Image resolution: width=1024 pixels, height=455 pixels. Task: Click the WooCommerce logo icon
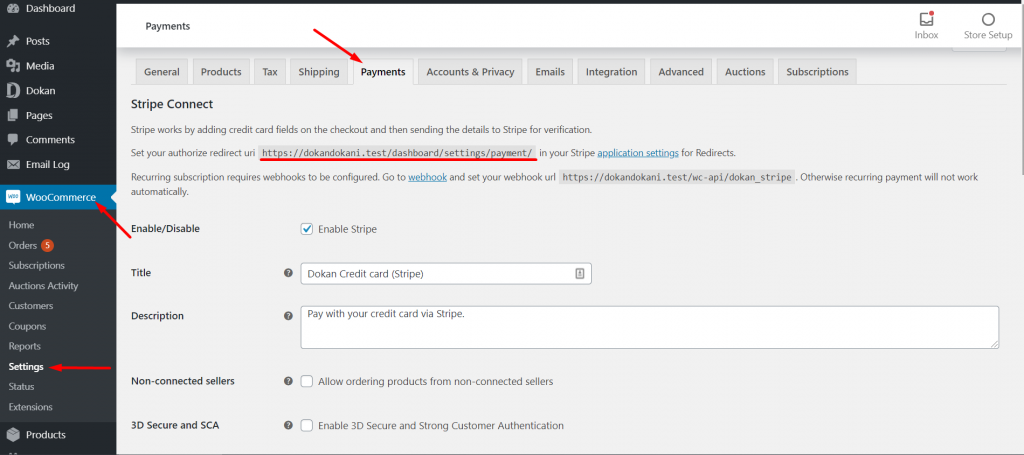pos(12,197)
